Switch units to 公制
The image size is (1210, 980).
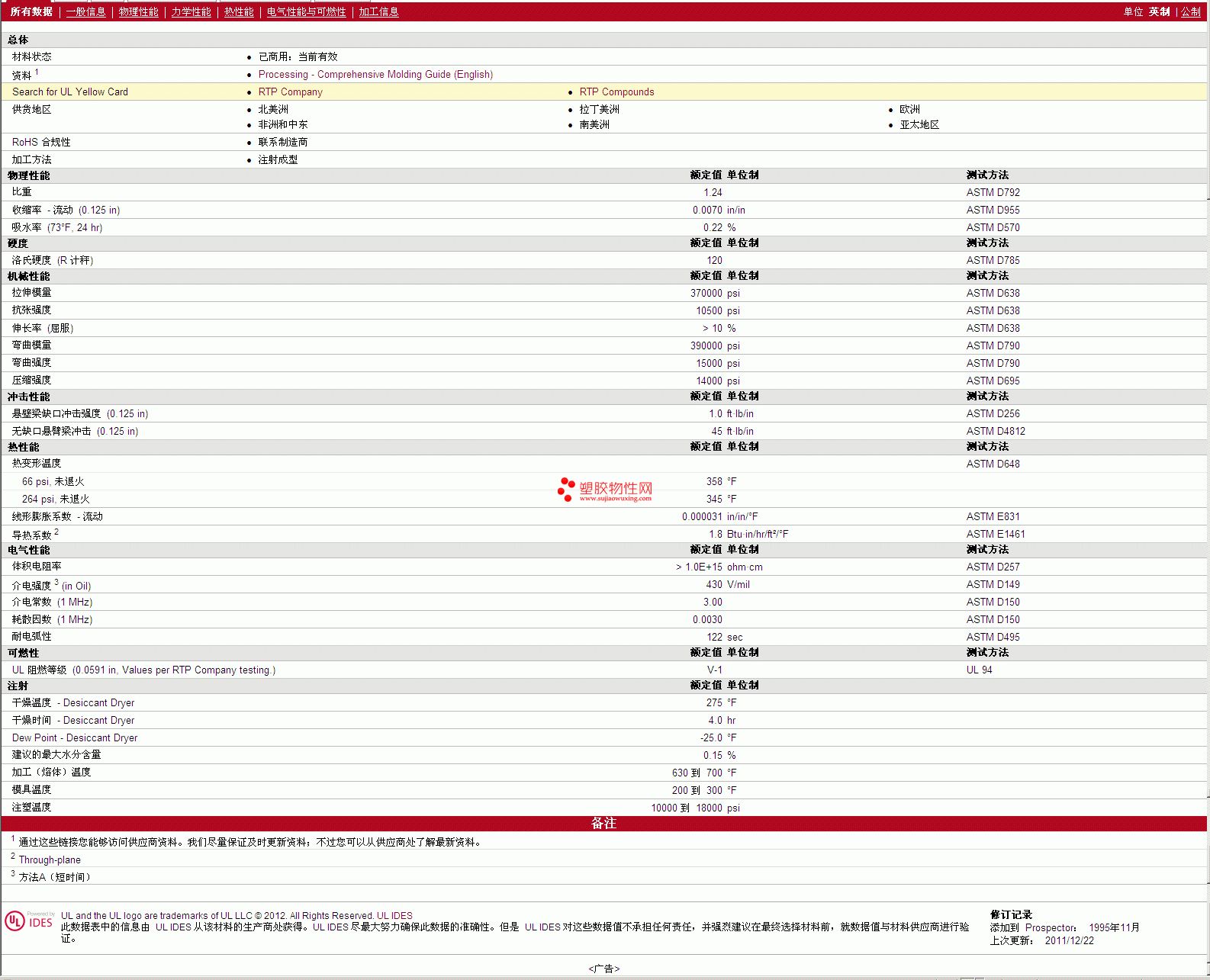pyautogui.click(x=1191, y=12)
